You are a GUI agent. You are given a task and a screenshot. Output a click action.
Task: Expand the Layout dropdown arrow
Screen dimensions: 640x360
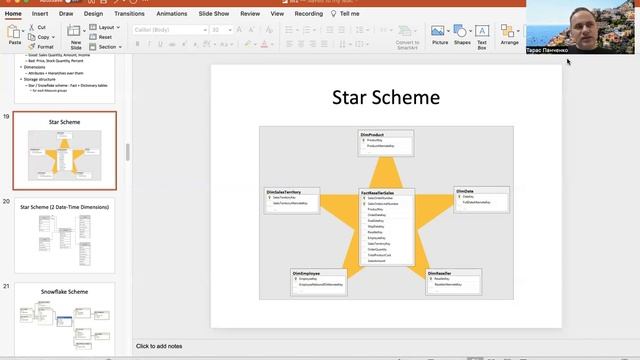(118, 27)
